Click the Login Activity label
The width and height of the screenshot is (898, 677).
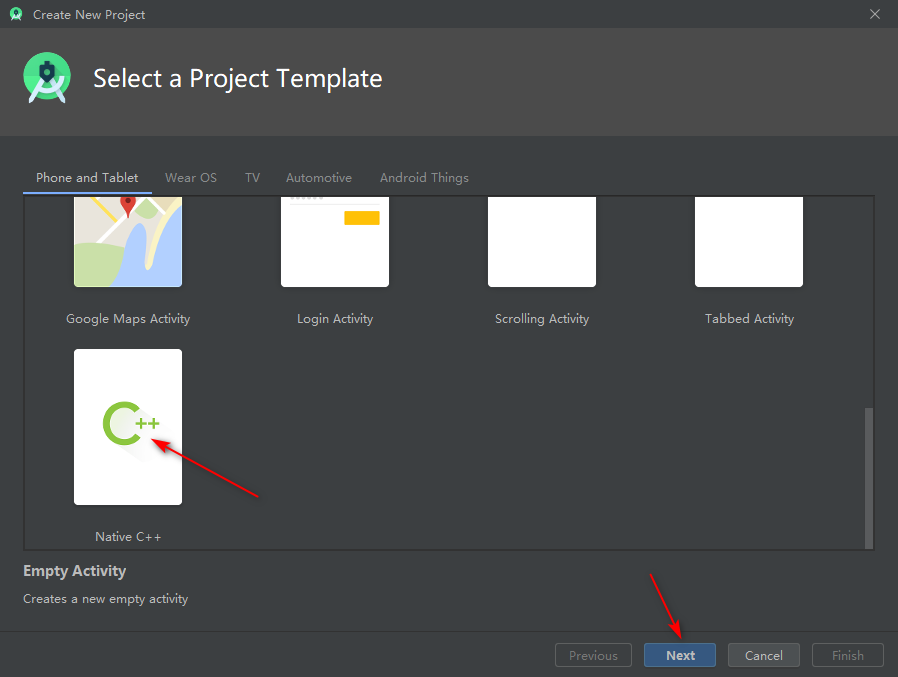coord(335,318)
